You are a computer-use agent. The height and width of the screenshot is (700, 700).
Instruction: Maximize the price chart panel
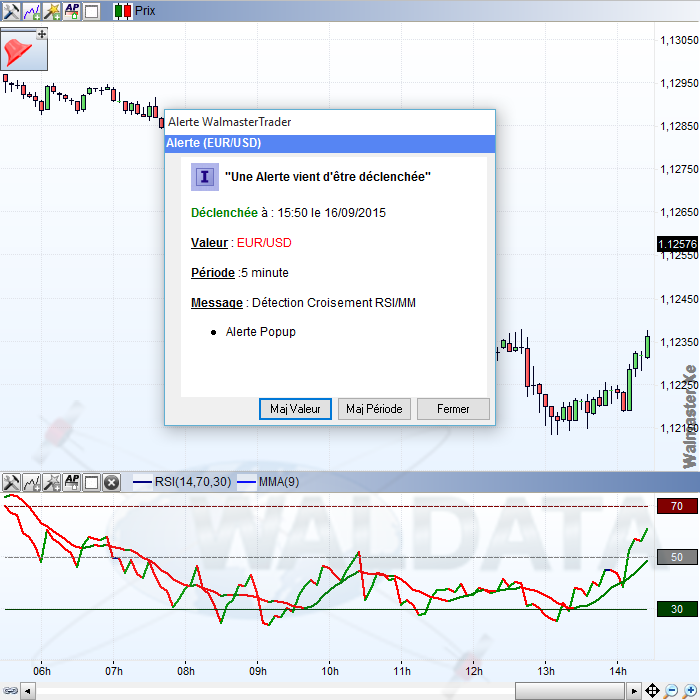[x=91, y=11]
